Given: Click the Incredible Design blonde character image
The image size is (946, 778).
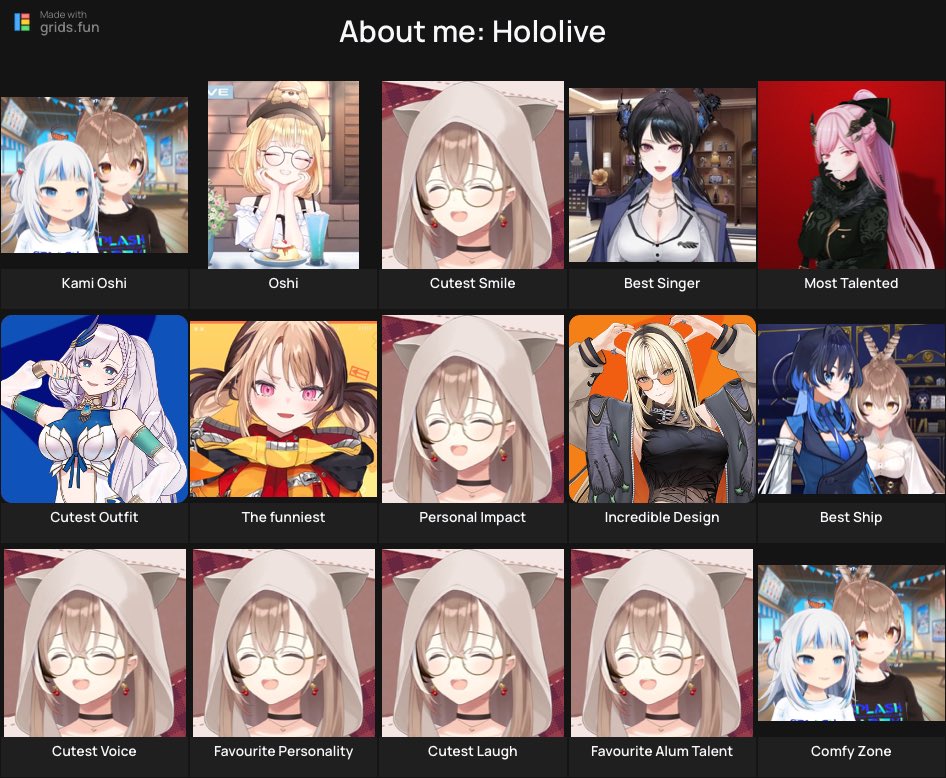Looking at the screenshot, I should click(x=662, y=409).
